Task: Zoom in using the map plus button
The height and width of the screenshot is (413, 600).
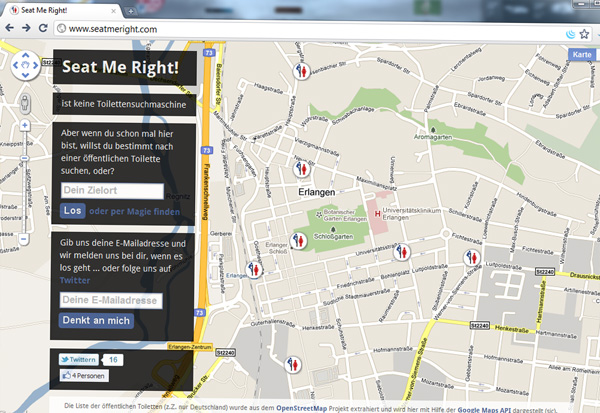Action: click(23, 126)
